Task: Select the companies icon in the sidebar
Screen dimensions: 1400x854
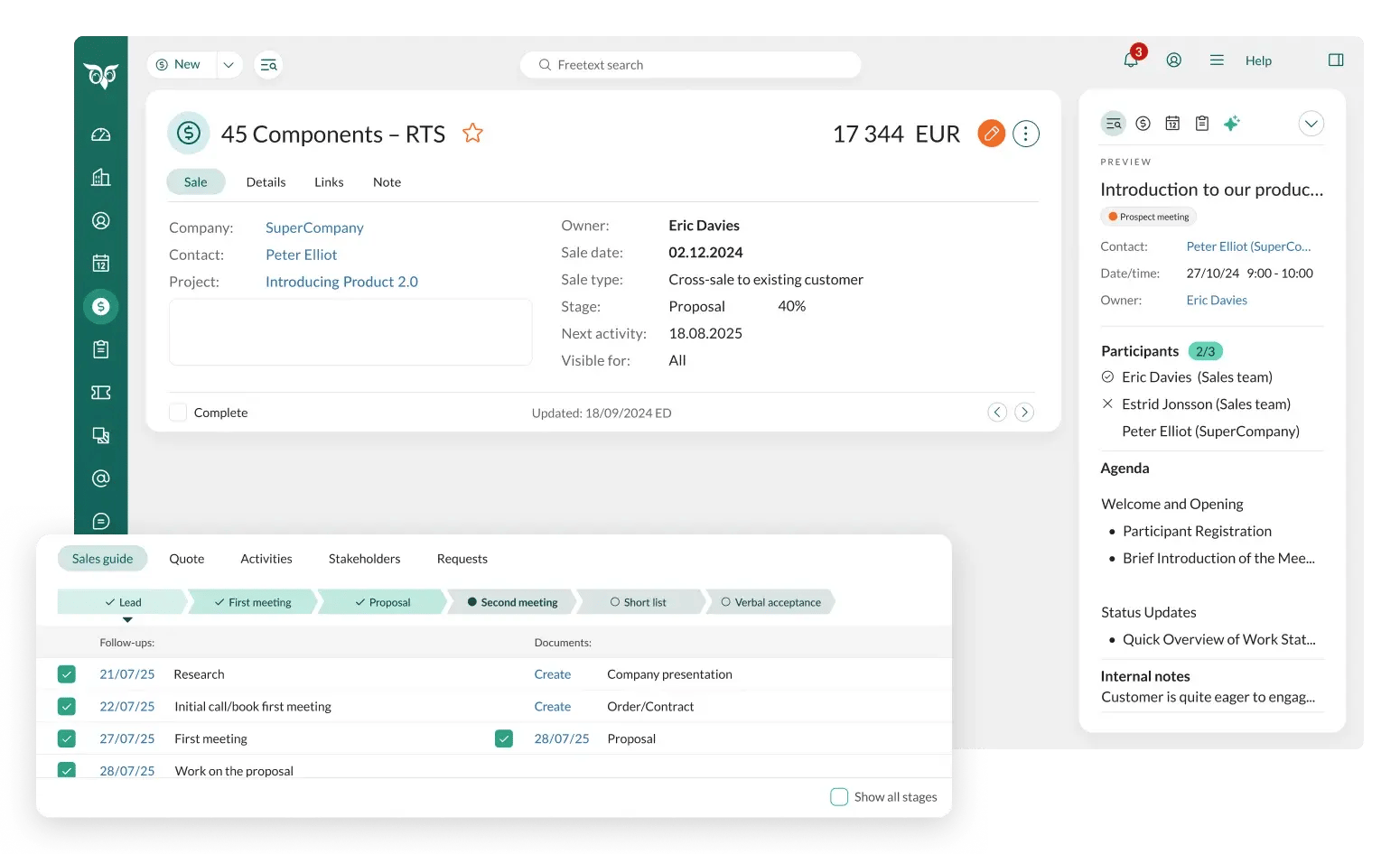Action: click(101, 177)
